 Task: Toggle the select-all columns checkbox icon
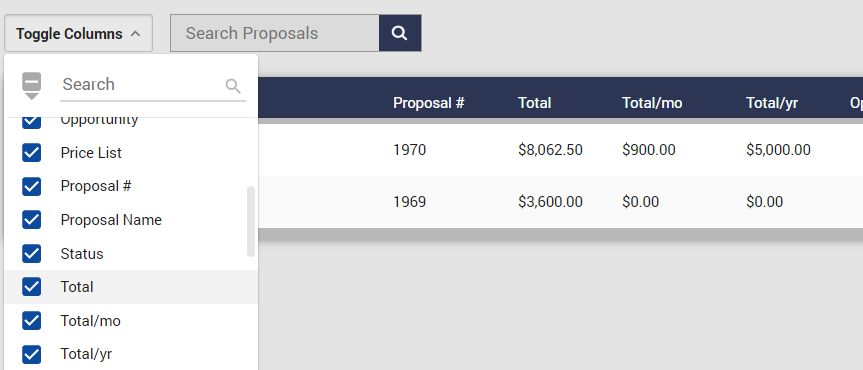click(x=31, y=85)
